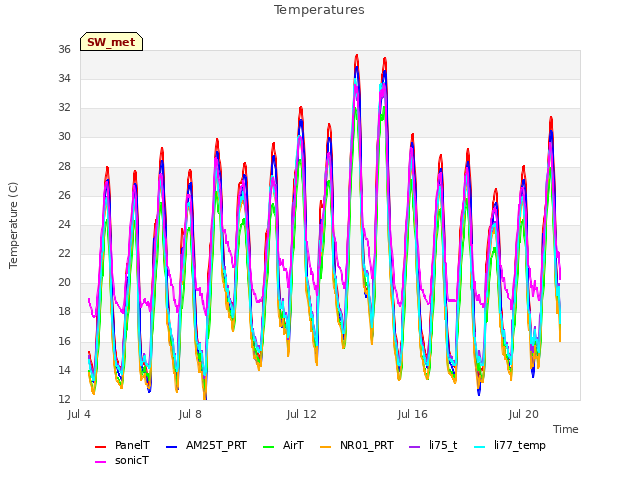Click the 14 y-axis tick label
This screenshot has width=640, height=480.
point(64,370)
